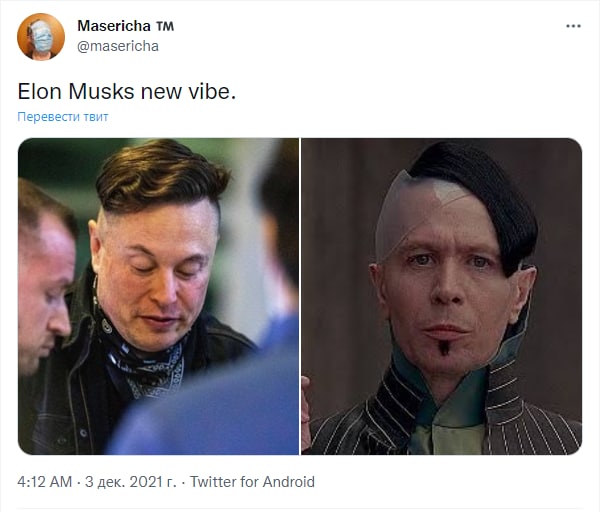Screen dimensions: 602x512
Task: Click the word Musks in the tweet text
Action: pos(101,91)
